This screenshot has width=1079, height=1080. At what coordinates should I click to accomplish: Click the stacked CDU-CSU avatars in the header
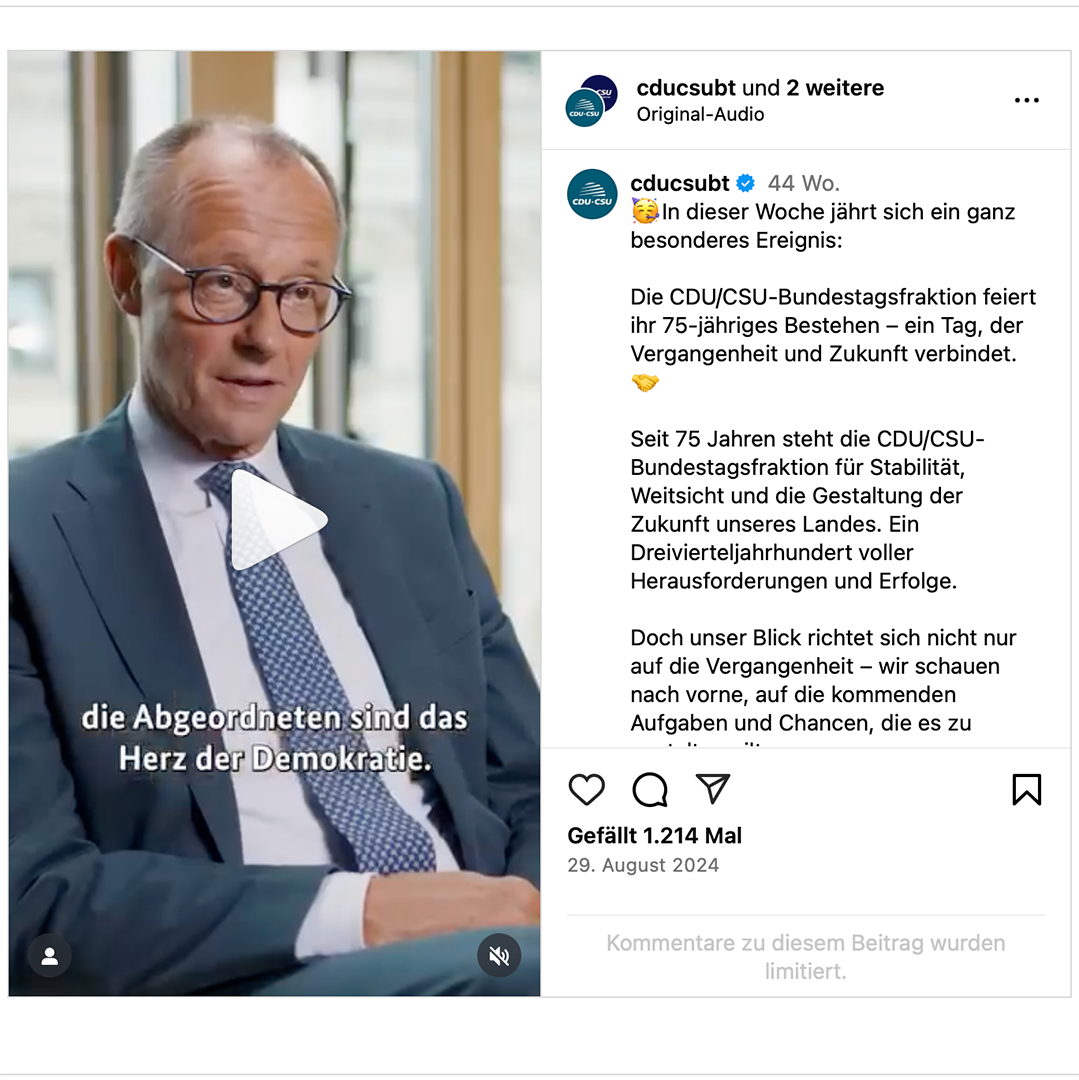(x=591, y=101)
